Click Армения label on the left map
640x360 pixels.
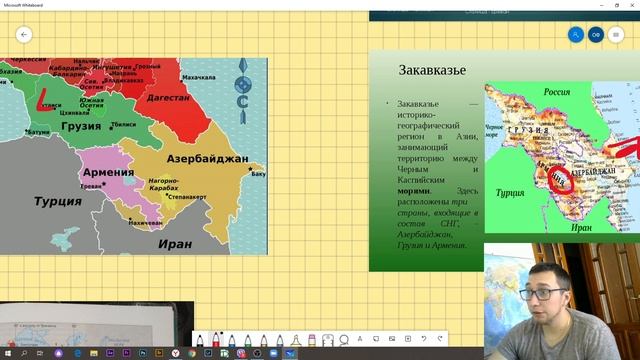(108, 172)
